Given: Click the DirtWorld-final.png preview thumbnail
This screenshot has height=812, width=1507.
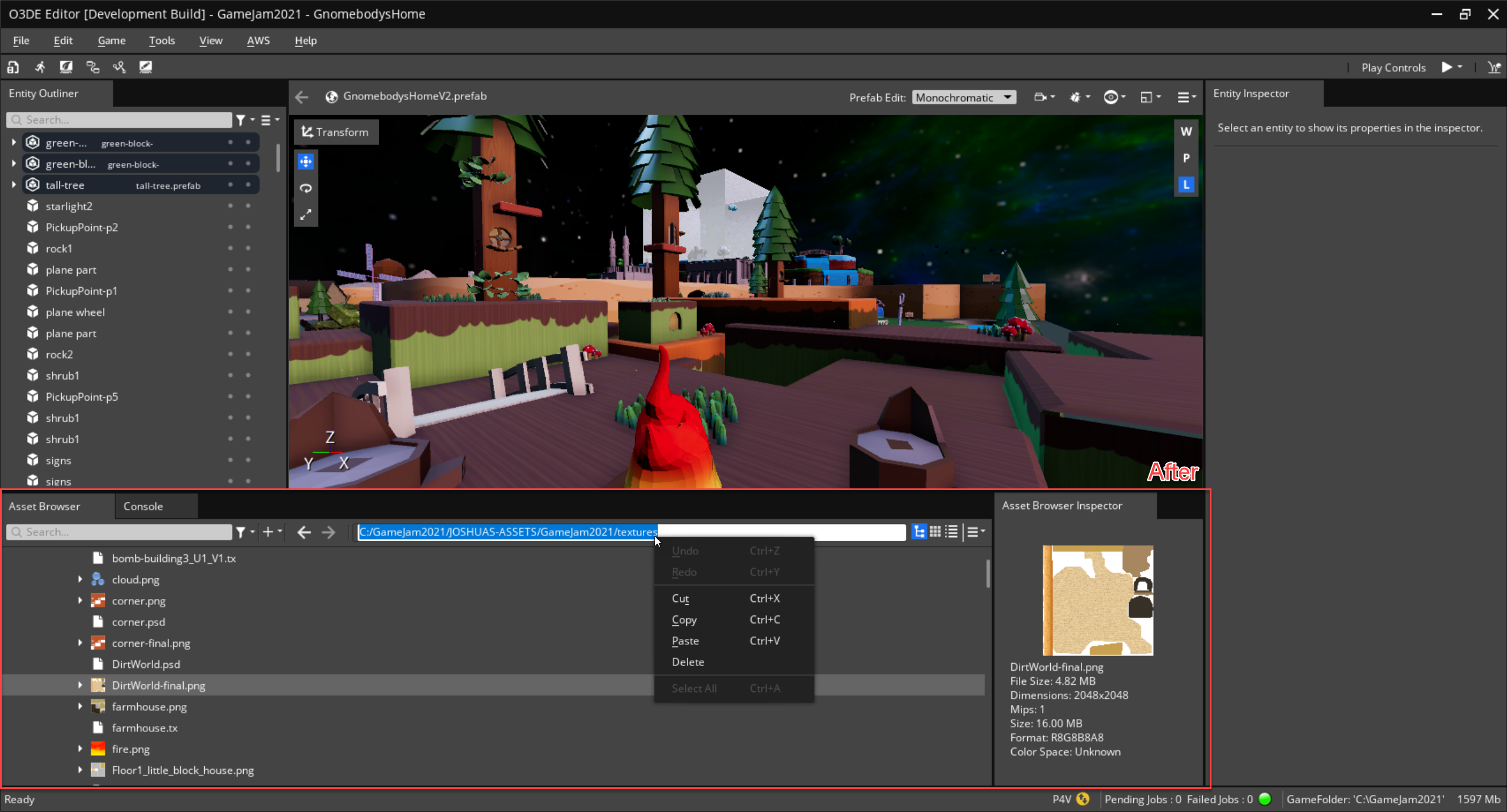Looking at the screenshot, I should coord(1097,600).
